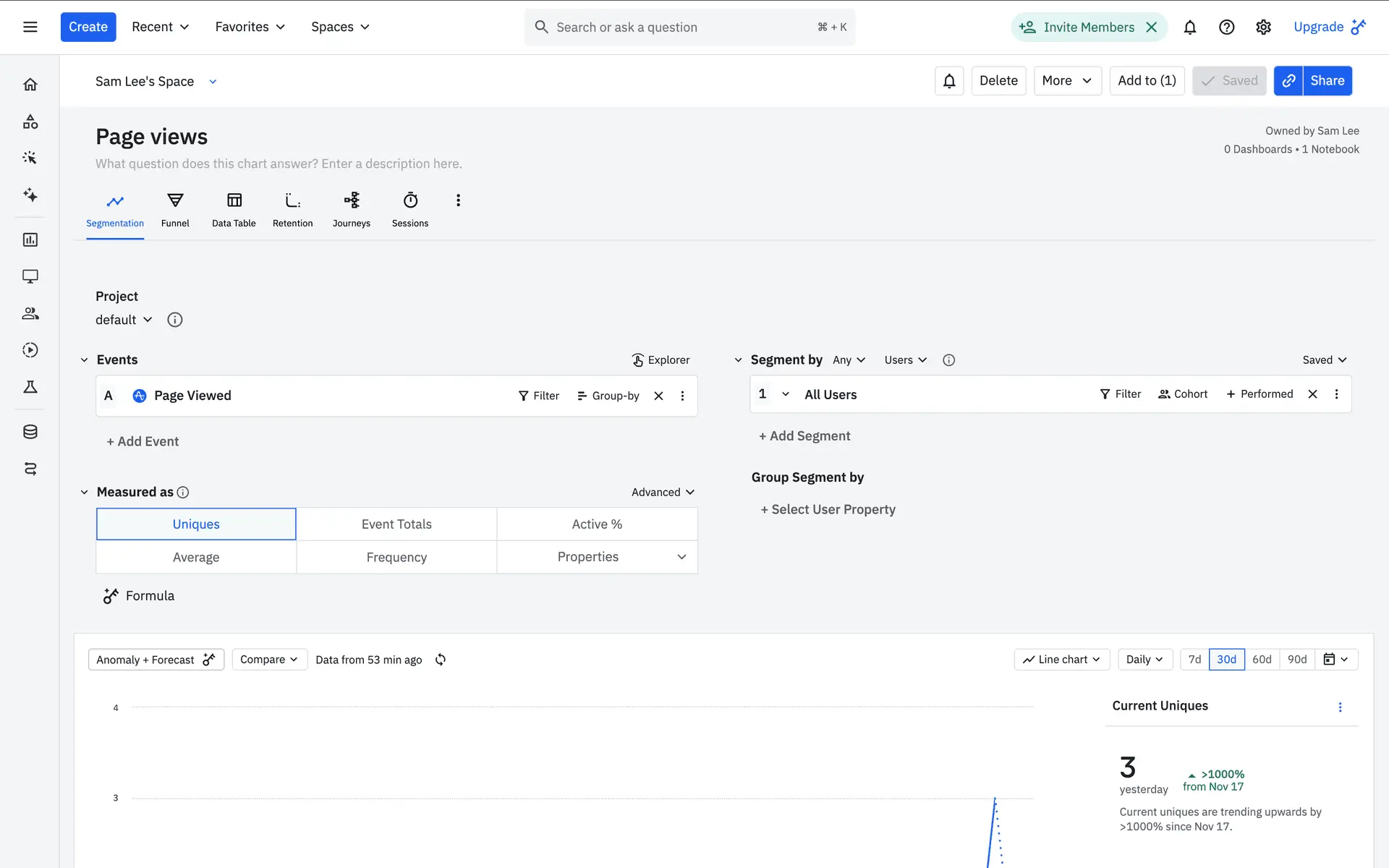Open the Journeys chart type

[351, 210]
